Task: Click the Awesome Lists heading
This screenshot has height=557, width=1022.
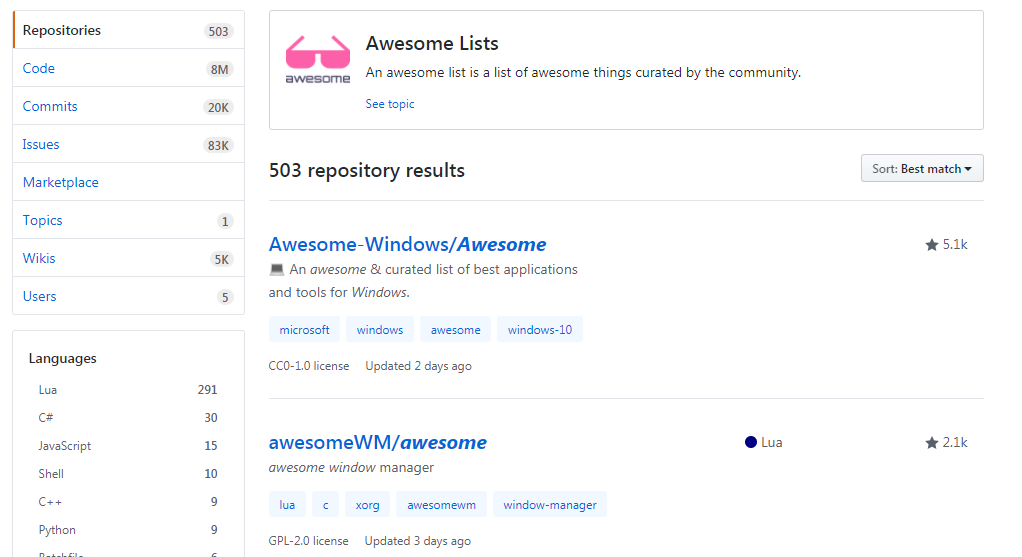Action: pyautogui.click(x=432, y=43)
